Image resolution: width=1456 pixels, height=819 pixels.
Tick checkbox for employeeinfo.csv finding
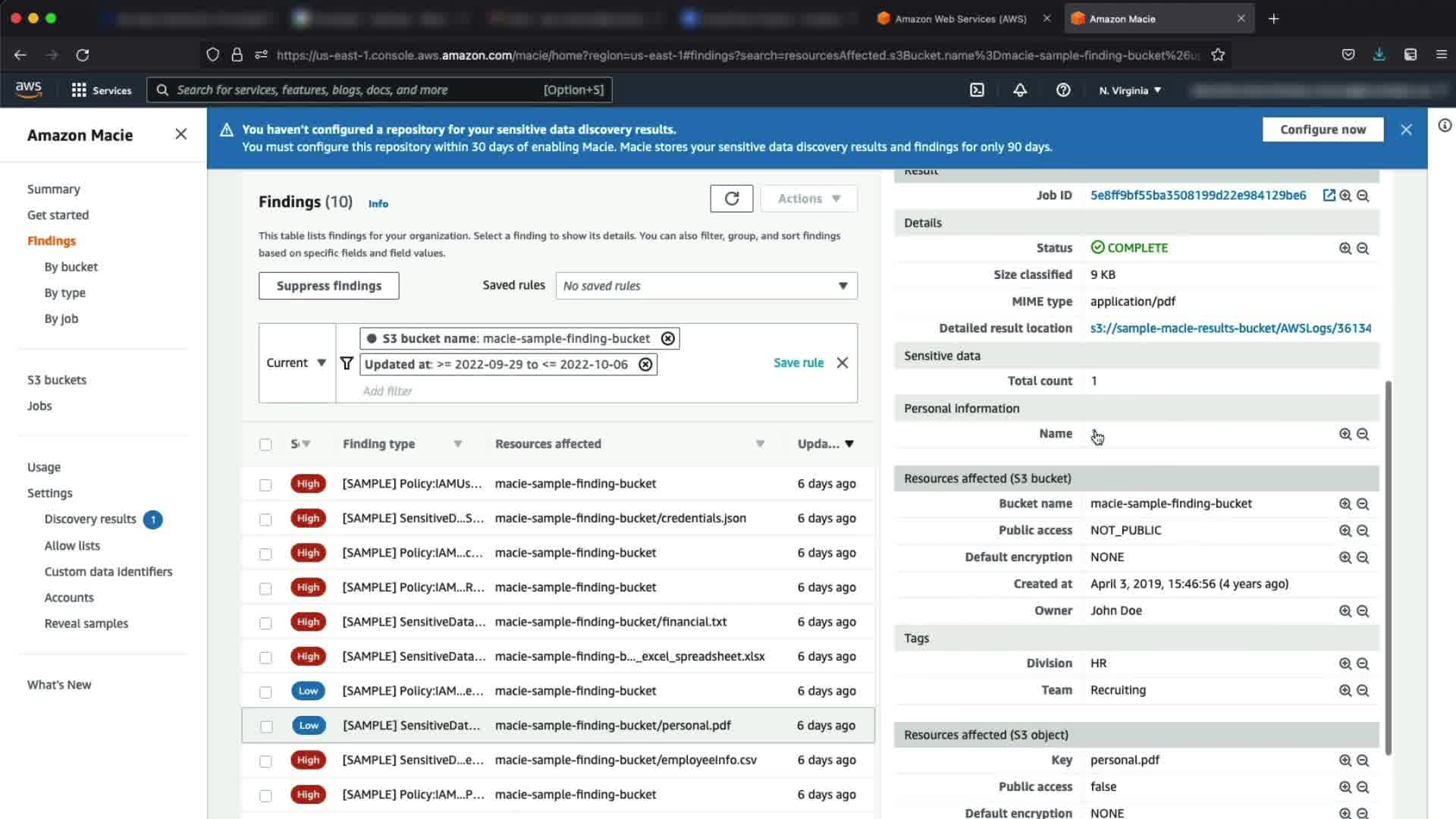tap(265, 761)
